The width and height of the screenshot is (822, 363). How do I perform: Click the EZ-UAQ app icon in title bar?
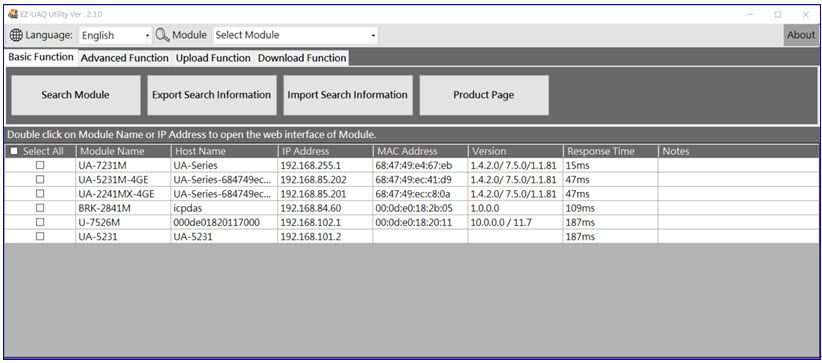13,14
